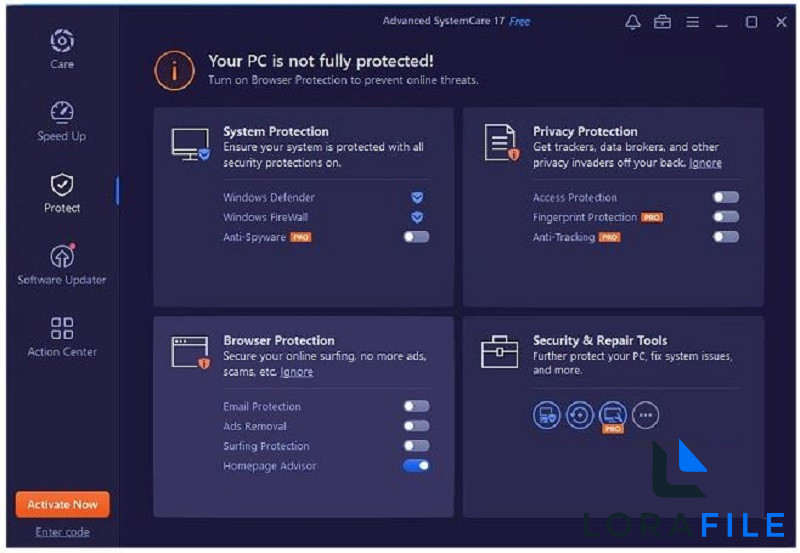The width and height of the screenshot is (800, 553).
Task: Click the System Protection monitor icon
Action: click(190, 144)
